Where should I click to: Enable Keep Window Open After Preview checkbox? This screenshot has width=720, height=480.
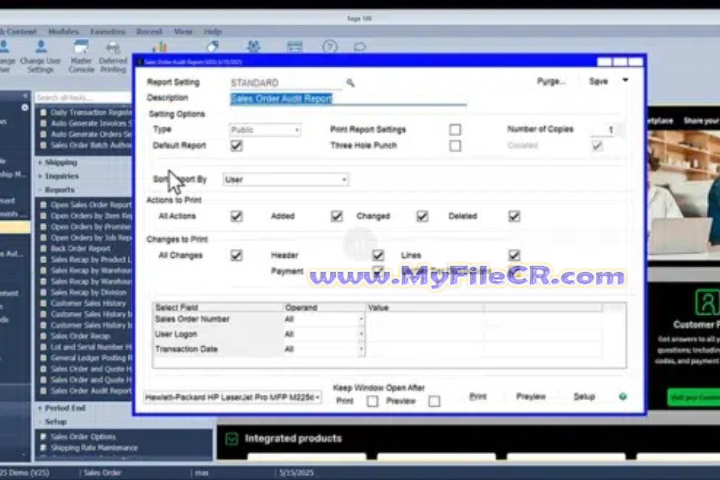[434, 401]
